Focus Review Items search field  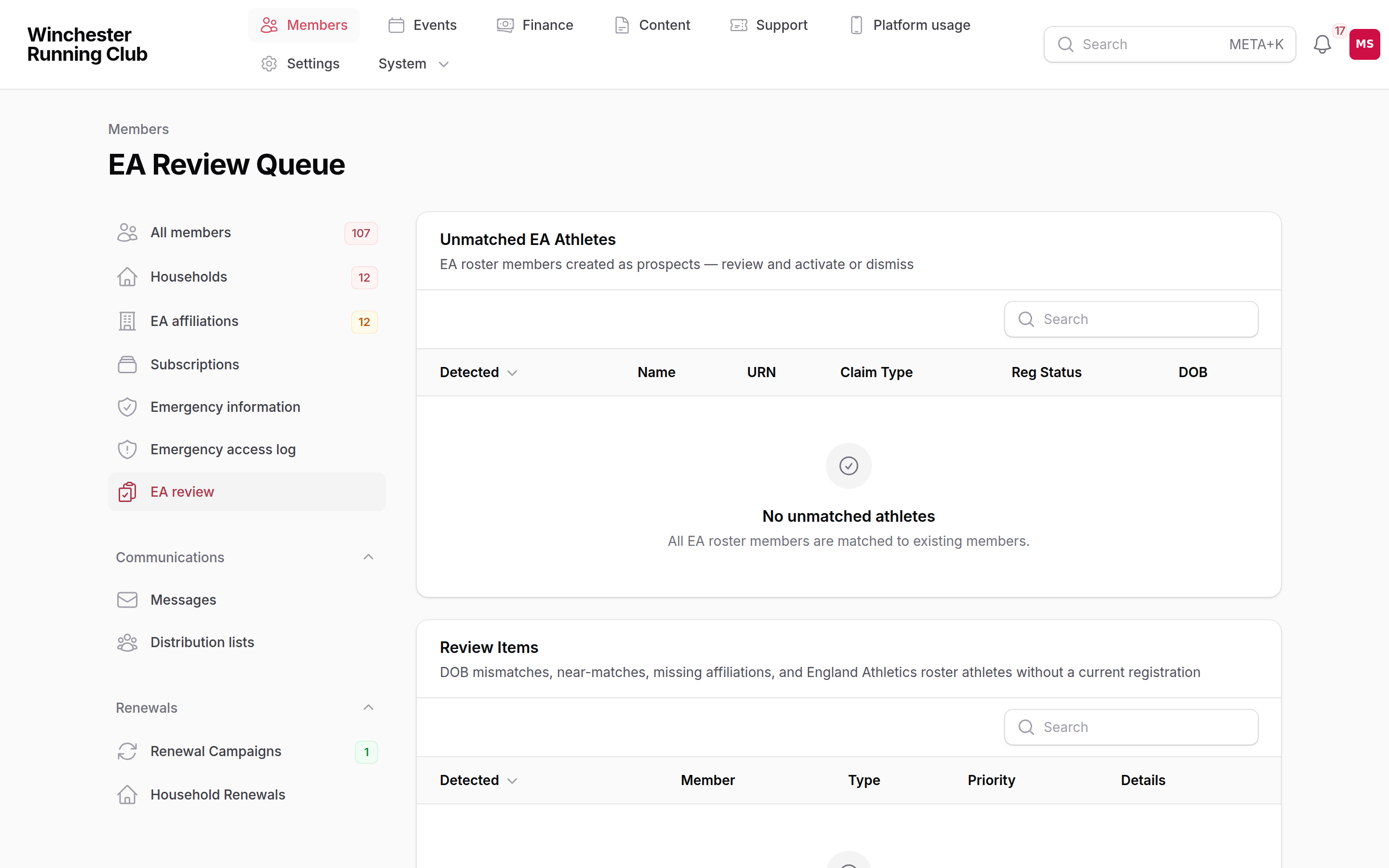pyautogui.click(x=1130, y=727)
